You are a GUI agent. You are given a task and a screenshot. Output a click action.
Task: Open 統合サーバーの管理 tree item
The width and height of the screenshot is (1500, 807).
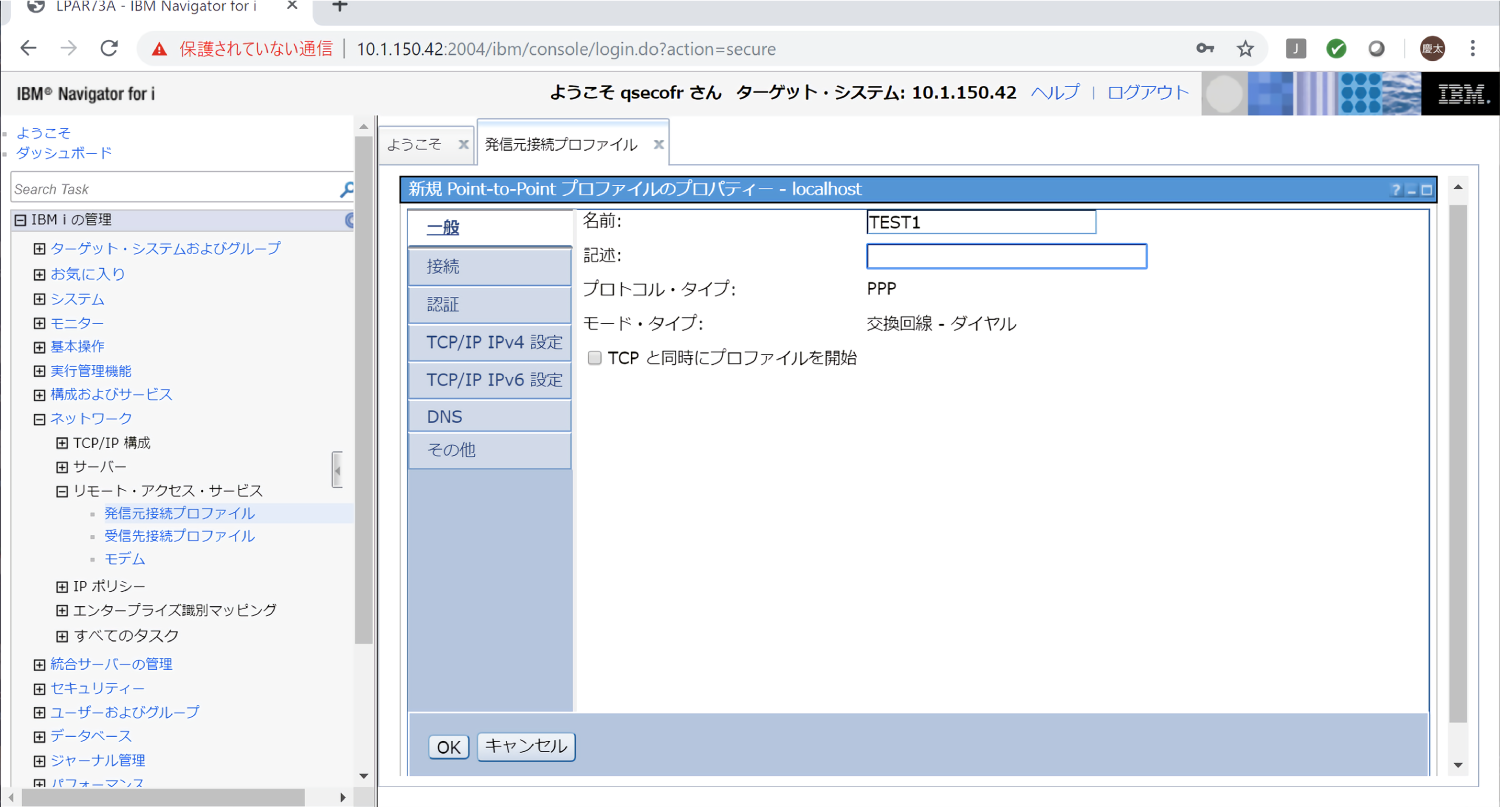click(x=111, y=664)
